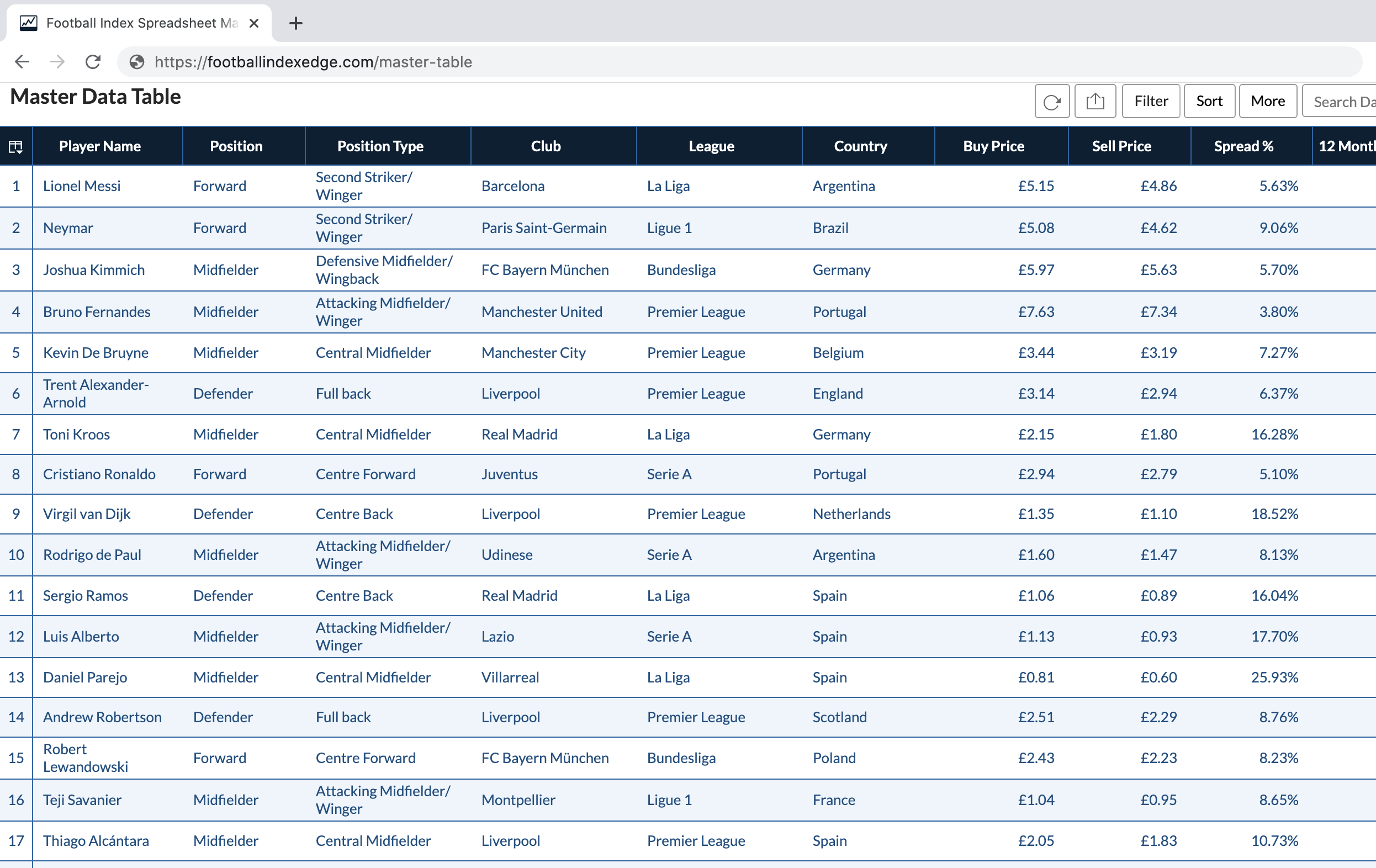Click the Spread % column header
Viewport: 1376px width, 868px height.
tap(1243, 146)
